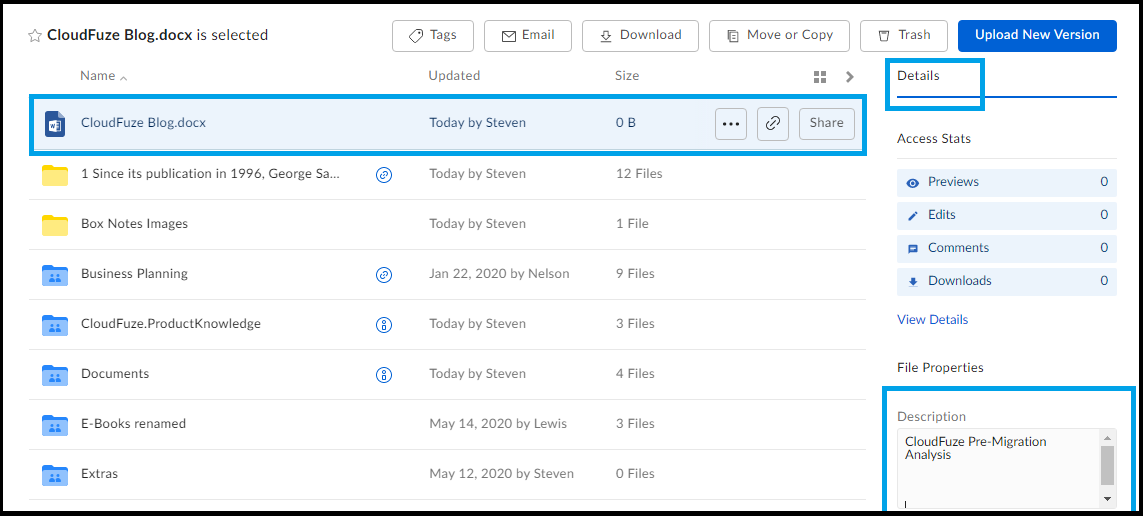
Task: Open more options for CloudFuze Blog.docx
Action: pos(730,123)
